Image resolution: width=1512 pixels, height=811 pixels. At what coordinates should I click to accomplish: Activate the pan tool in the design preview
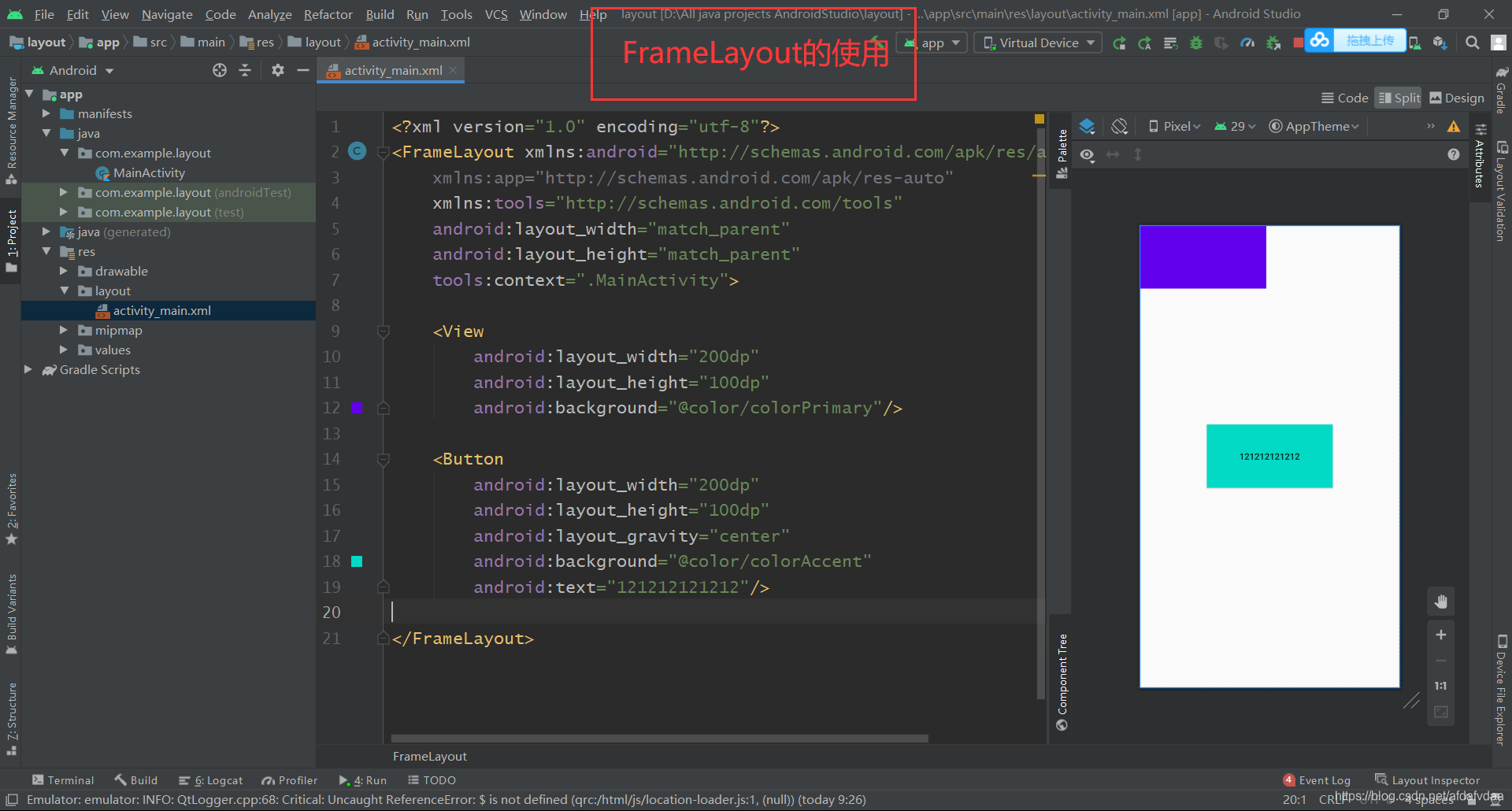1441,601
